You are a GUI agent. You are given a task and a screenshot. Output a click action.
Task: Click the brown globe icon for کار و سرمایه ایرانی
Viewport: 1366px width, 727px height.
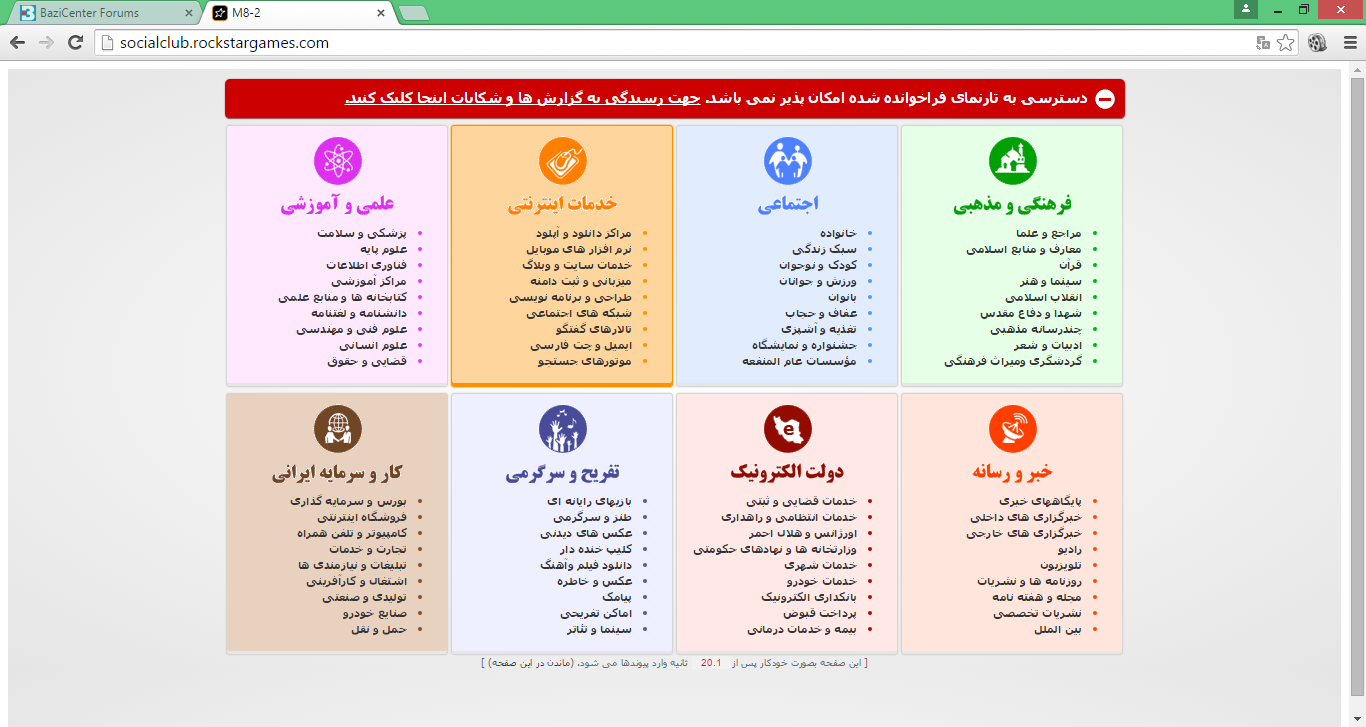click(337, 429)
